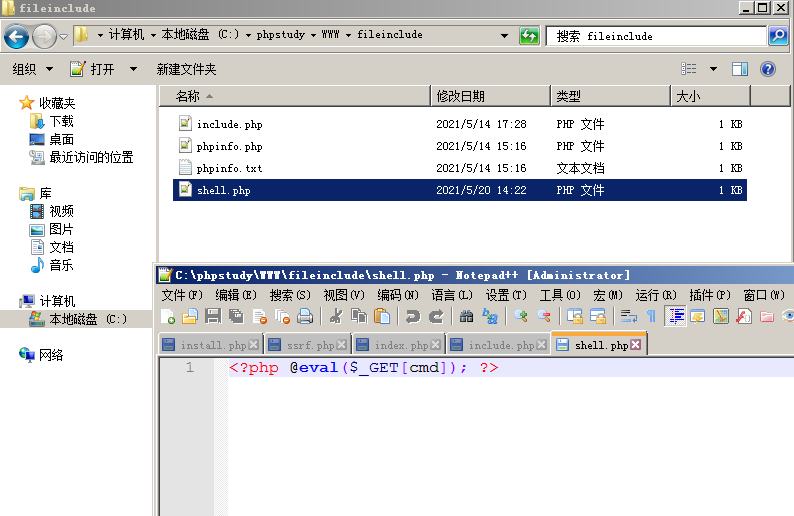Open the 语言(L) menu
794x516 pixels.
coord(452,295)
